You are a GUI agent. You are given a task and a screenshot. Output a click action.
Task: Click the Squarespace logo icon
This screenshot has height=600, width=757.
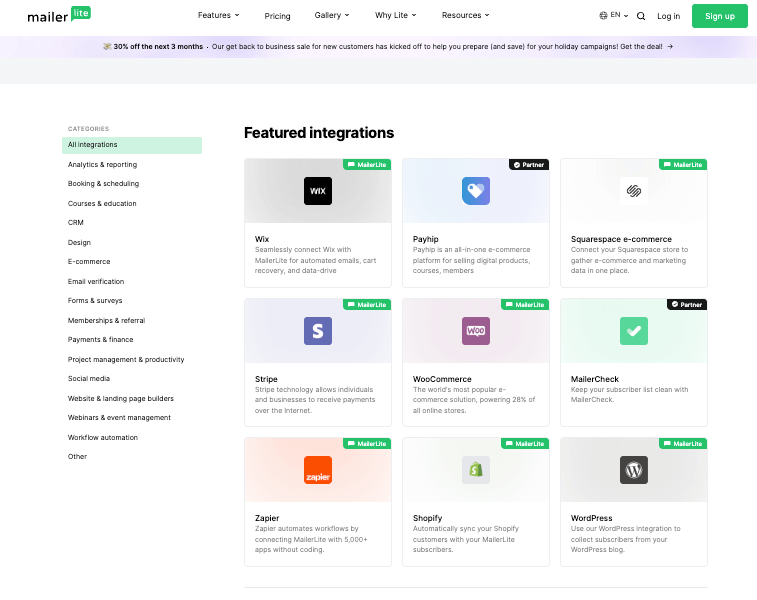[633, 191]
